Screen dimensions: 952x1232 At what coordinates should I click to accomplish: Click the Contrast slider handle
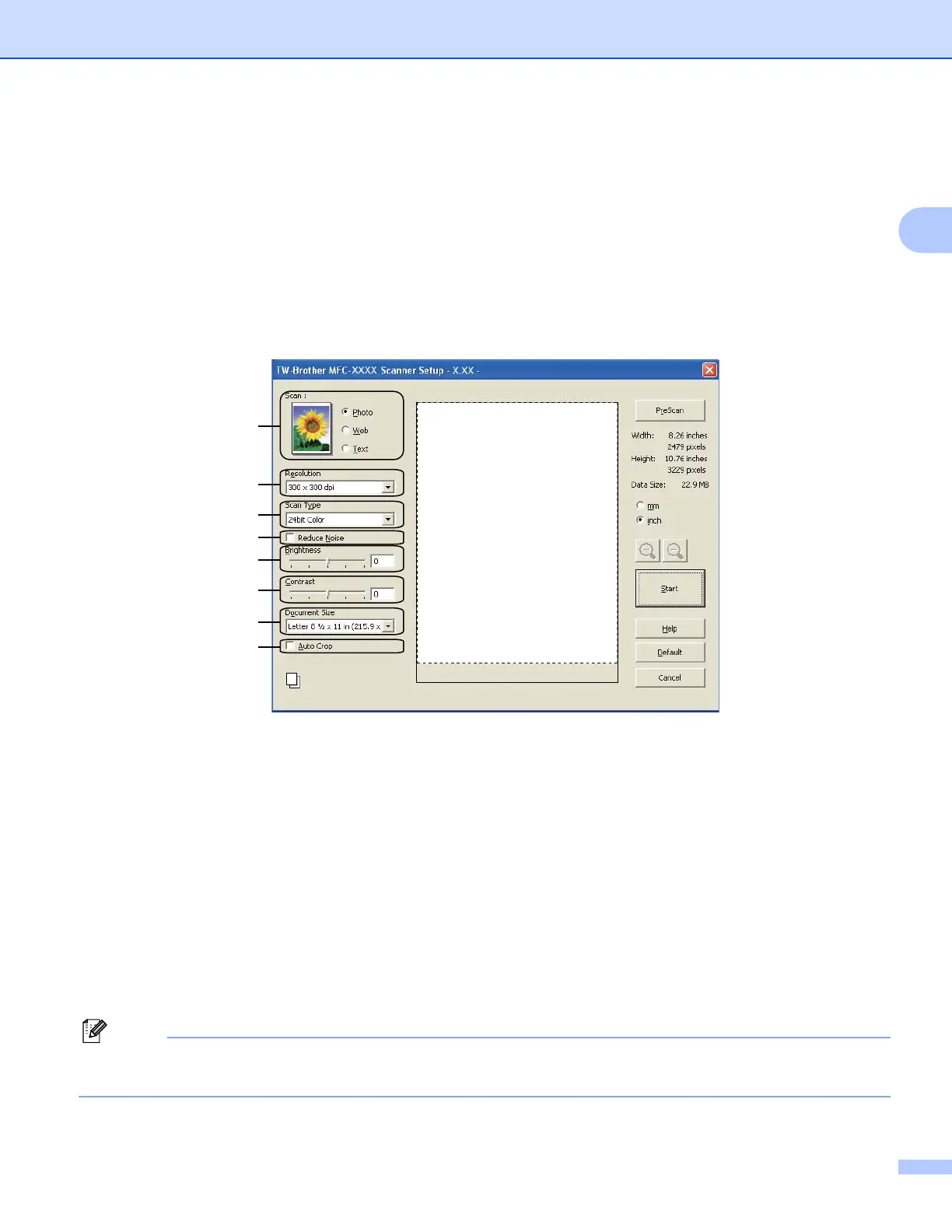[327, 593]
